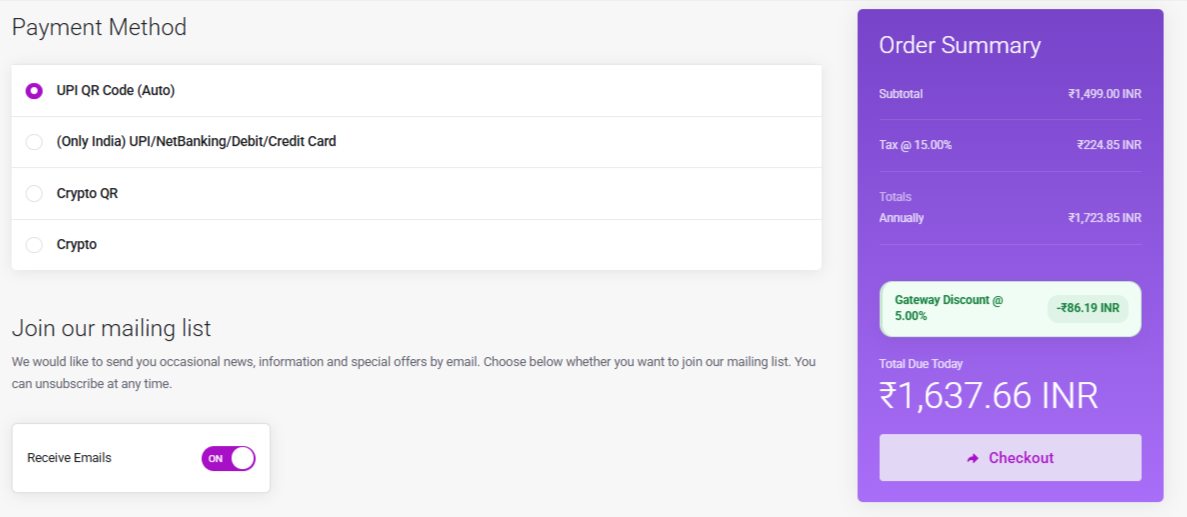The height and width of the screenshot is (517, 1187).
Task: Click the ₹224.85 INR tax value
Action: coord(1108,145)
